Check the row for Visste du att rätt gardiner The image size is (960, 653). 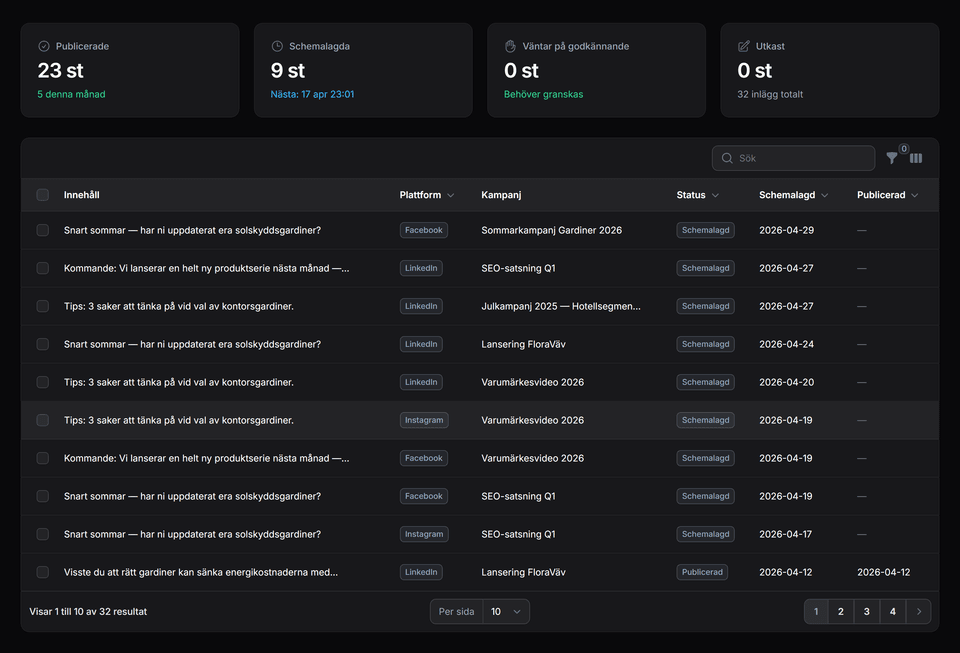click(43, 572)
